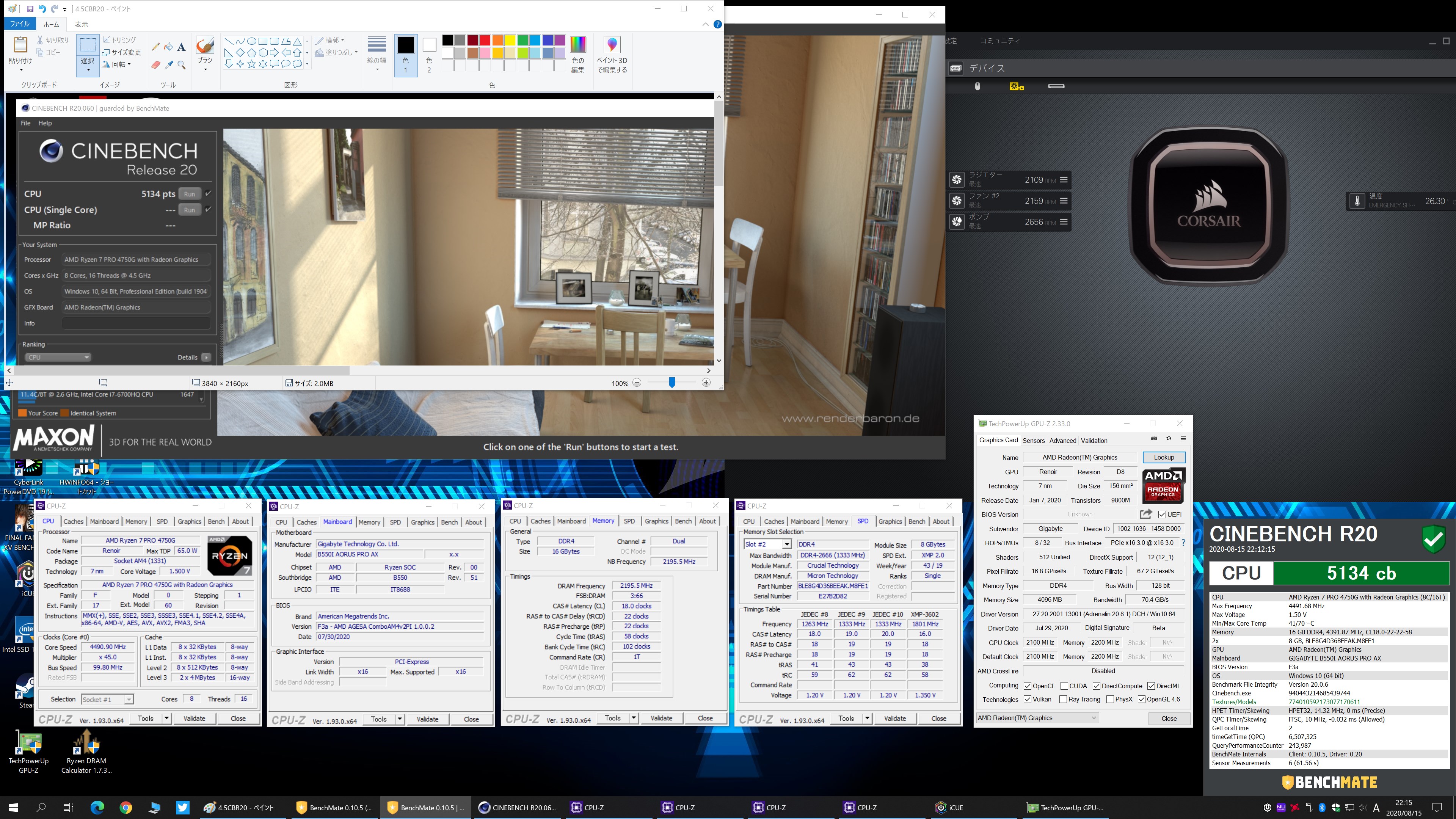Switch to View (表示) tab in Paint
The height and width of the screenshot is (819, 1456).
(x=82, y=24)
